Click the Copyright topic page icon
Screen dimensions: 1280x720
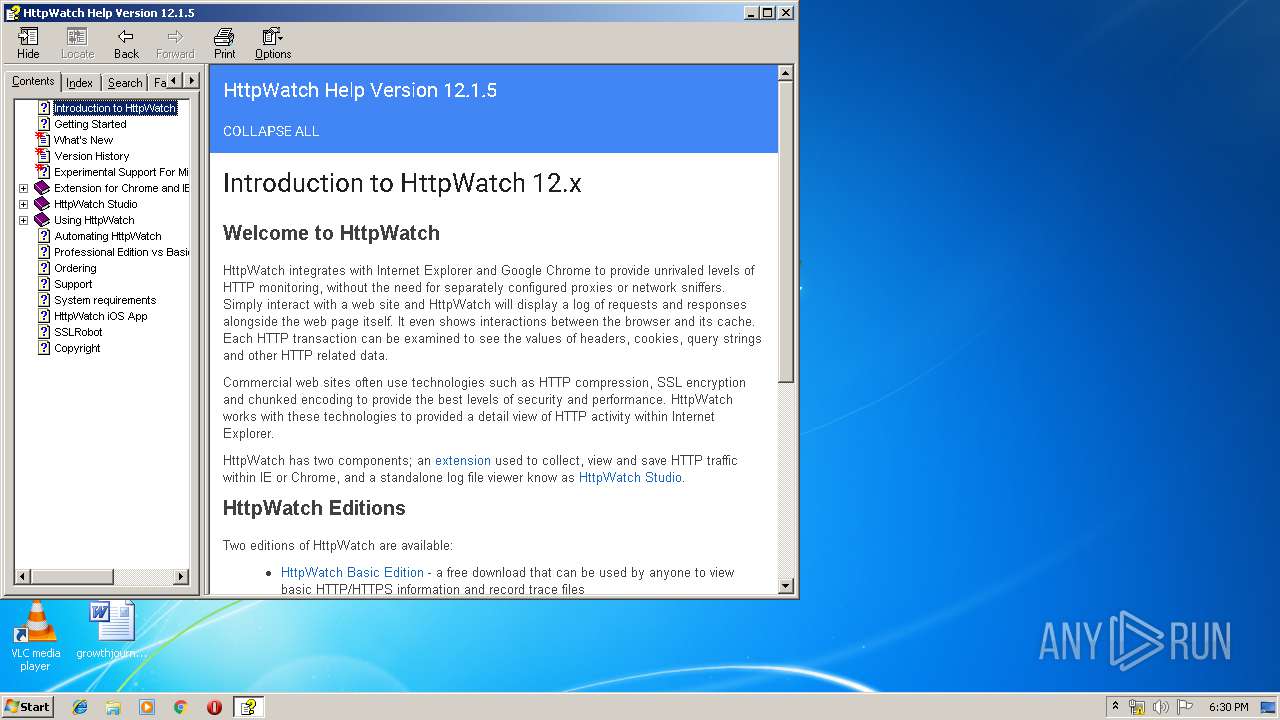coord(44,348)
